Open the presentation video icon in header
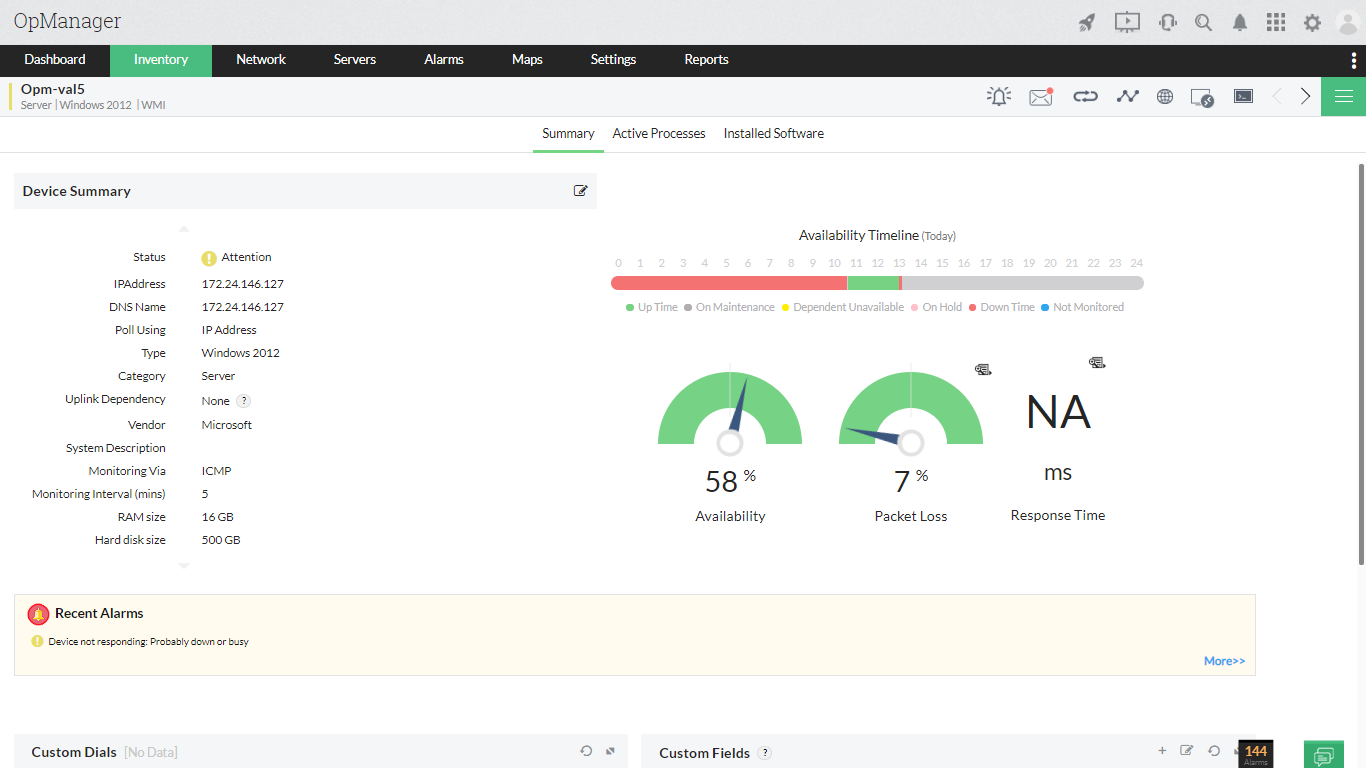This screenshot has width=1366, height=768. tap(1127, 22)
